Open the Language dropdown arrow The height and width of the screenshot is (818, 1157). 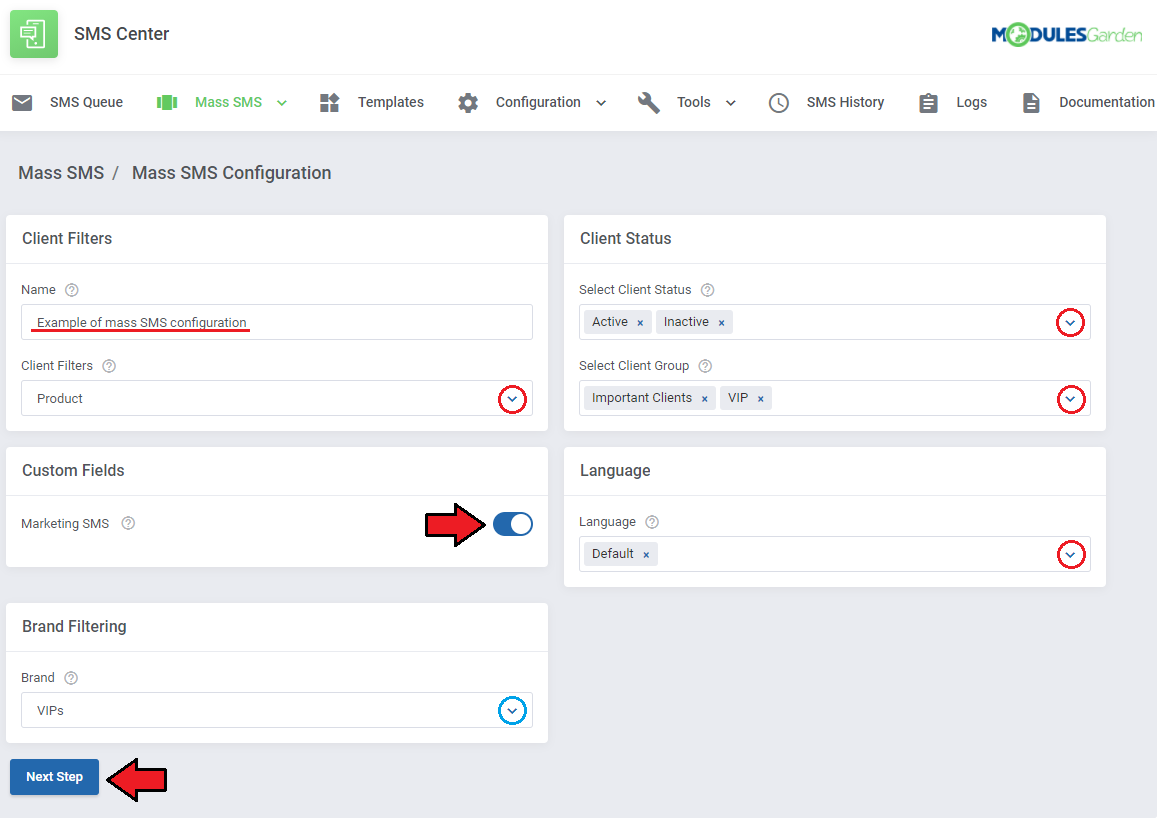coord(1071,555)
